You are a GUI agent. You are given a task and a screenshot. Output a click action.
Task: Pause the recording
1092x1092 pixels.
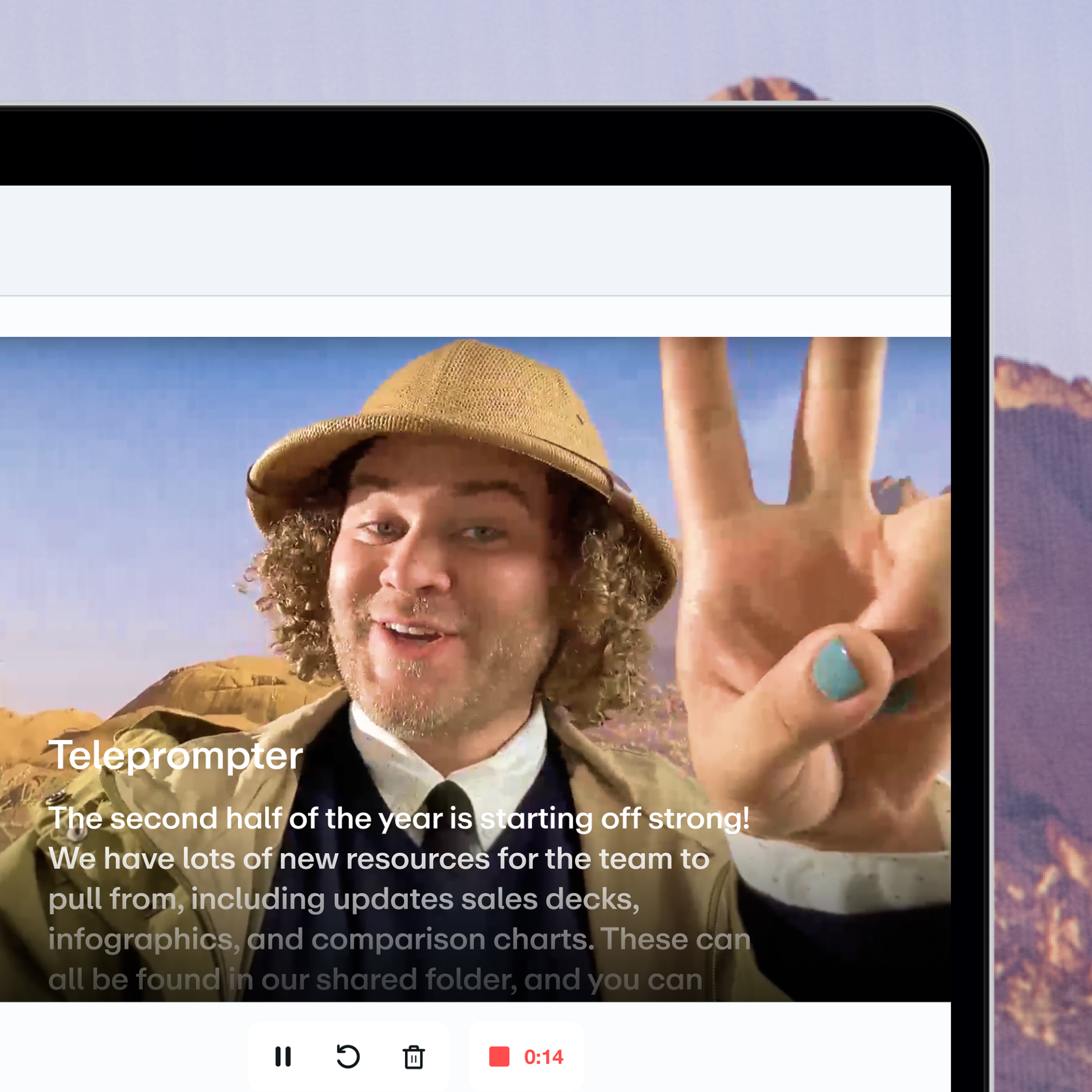tap(283, 1056)
